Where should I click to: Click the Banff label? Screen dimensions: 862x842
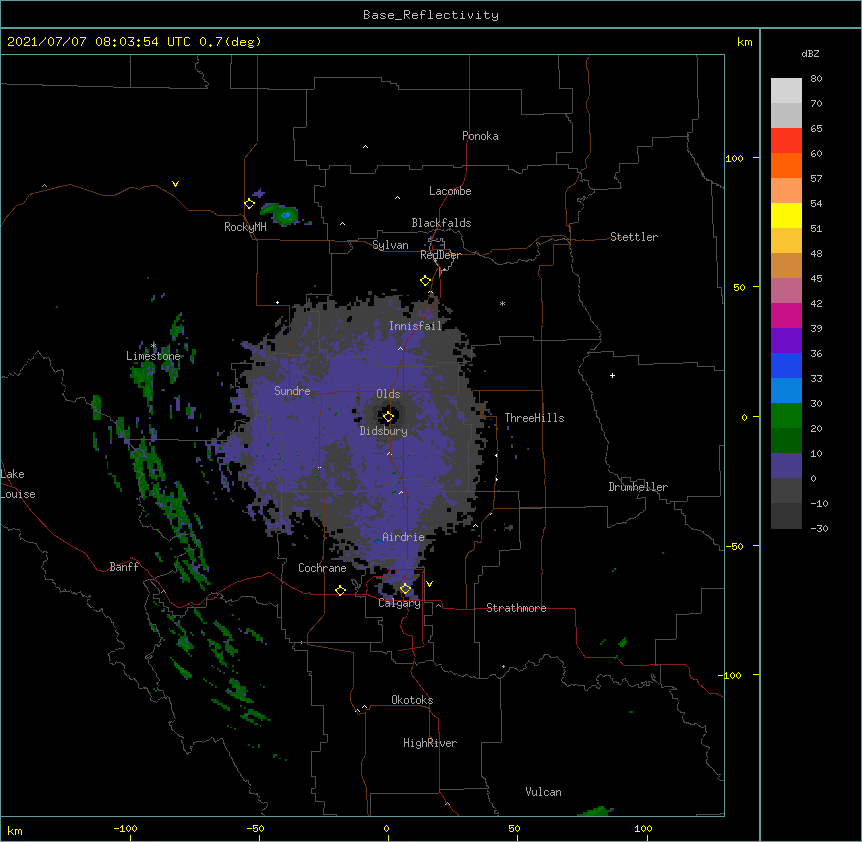coord(124,567)
